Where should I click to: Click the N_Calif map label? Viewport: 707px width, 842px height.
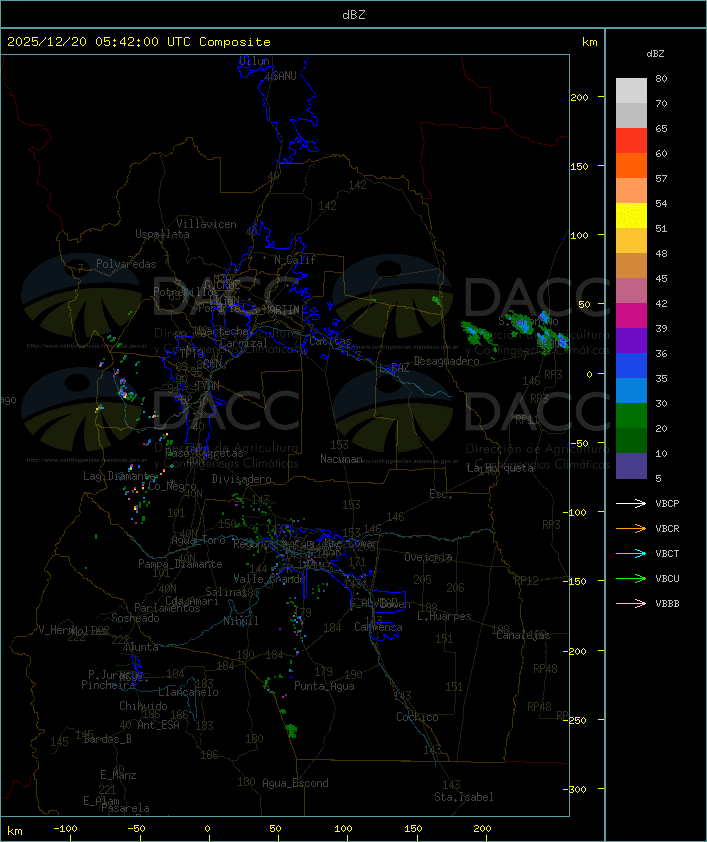point(295,260)
